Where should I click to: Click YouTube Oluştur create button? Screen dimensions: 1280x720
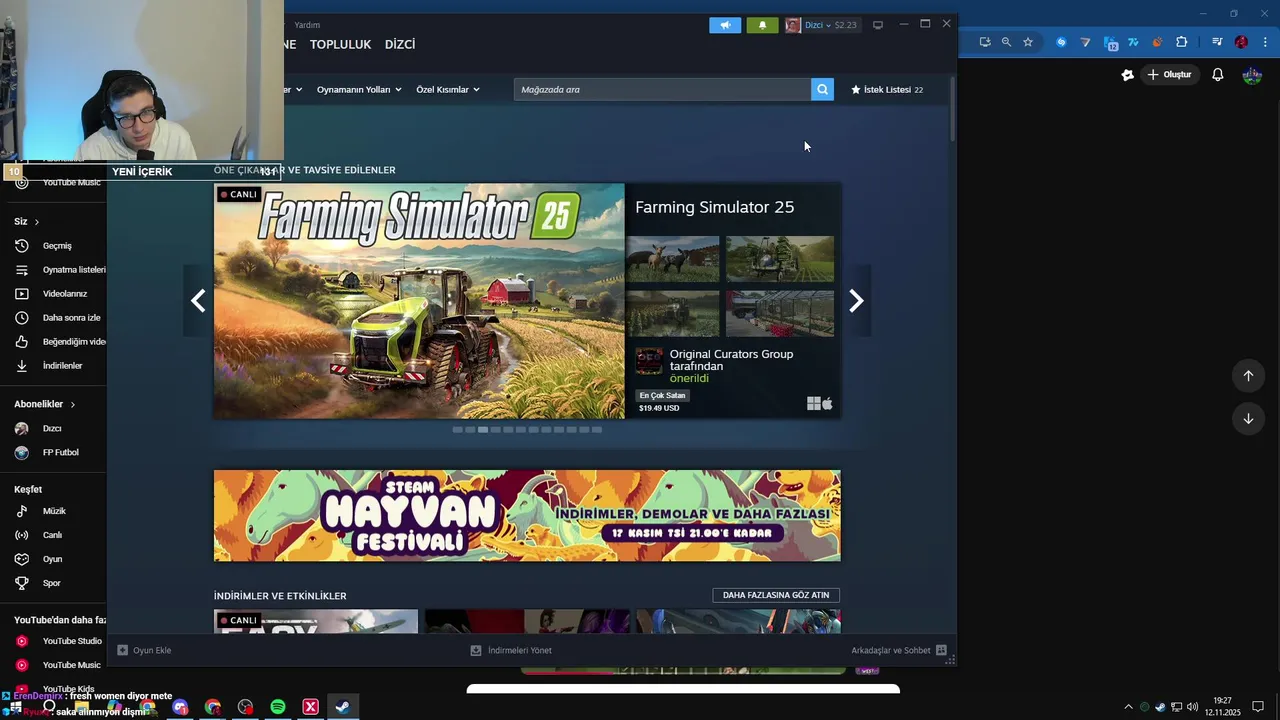pyautogui.click(x=1170, y=75)
